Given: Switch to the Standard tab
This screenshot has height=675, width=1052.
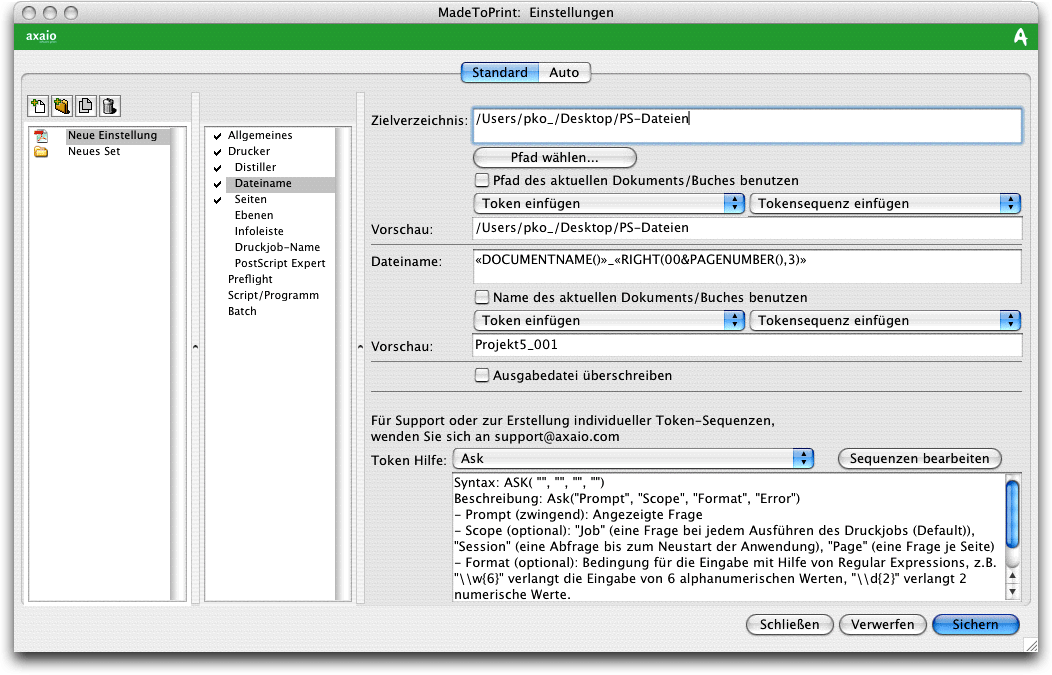Looking at the screenshot, I should [500, 72].
